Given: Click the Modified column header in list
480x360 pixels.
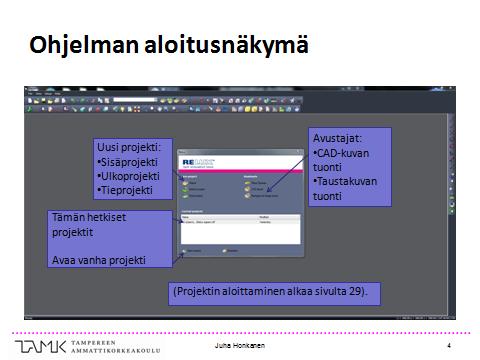Looking at the screenshot, I should (x=264, y=217).
